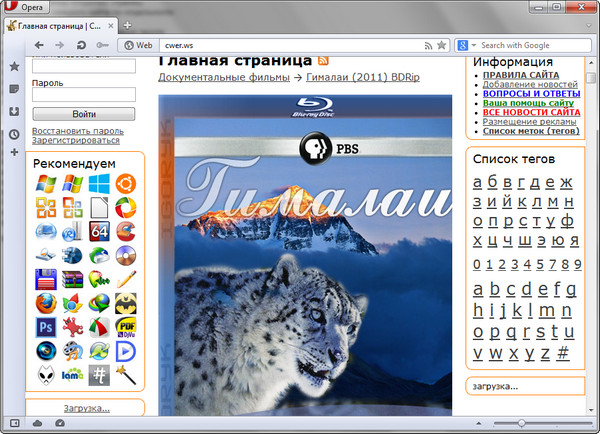Toggle the sidebar panel button in status bar
This screenshot has height=434, width=600.
pos(14,424)
